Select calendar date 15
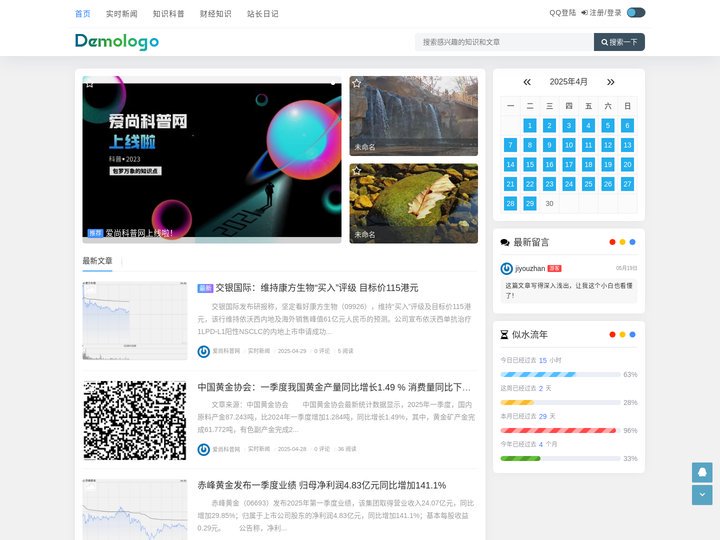Viewport: 720px width, 540px height. (530, 164)
